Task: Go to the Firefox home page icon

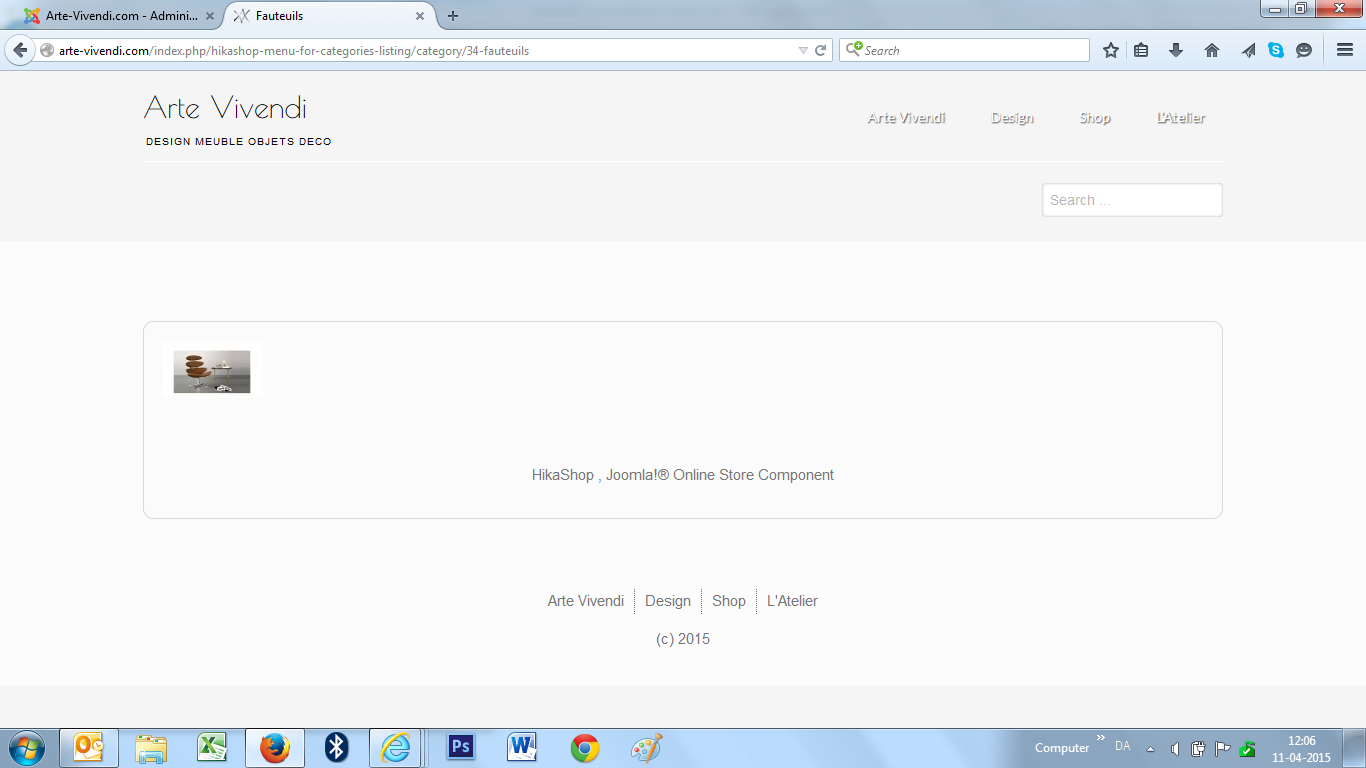Action: coord(1212,50)
